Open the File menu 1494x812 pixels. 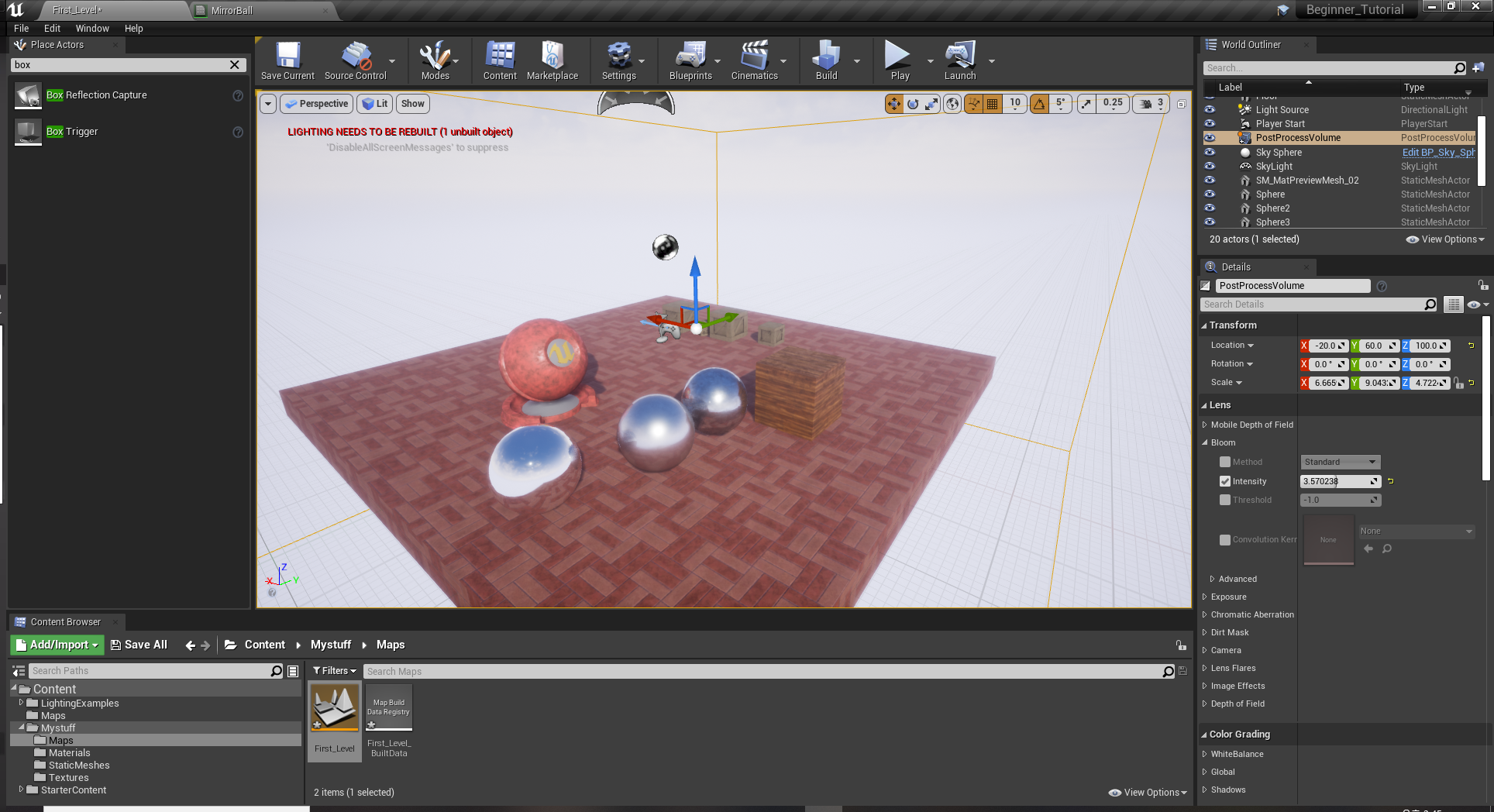click(x=22, y=28)
